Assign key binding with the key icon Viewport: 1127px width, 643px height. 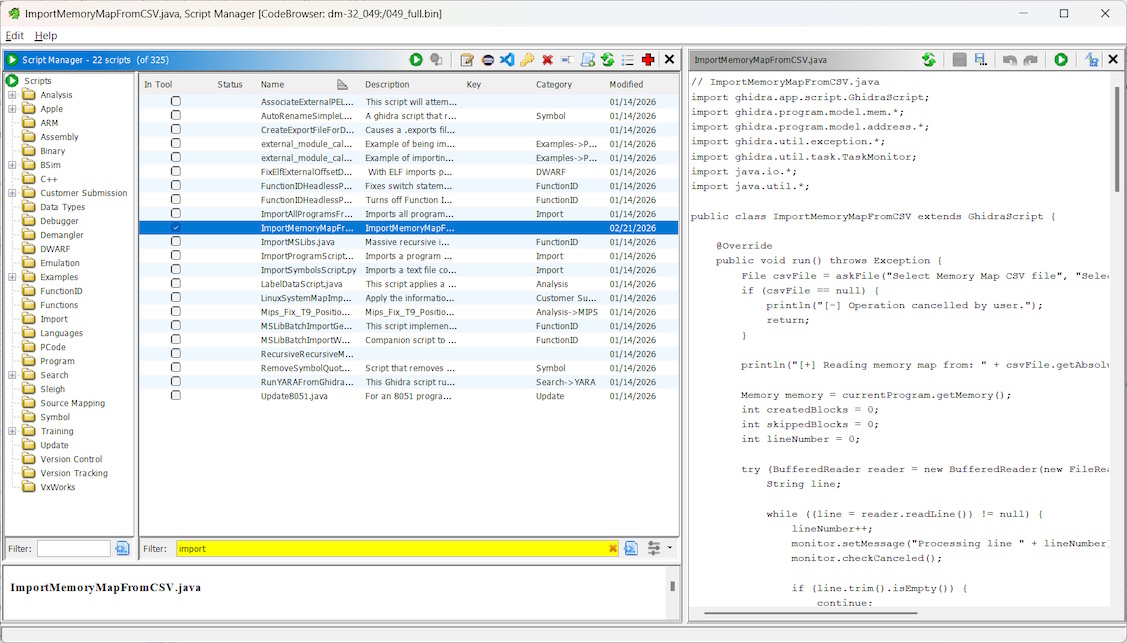(527, 60)
